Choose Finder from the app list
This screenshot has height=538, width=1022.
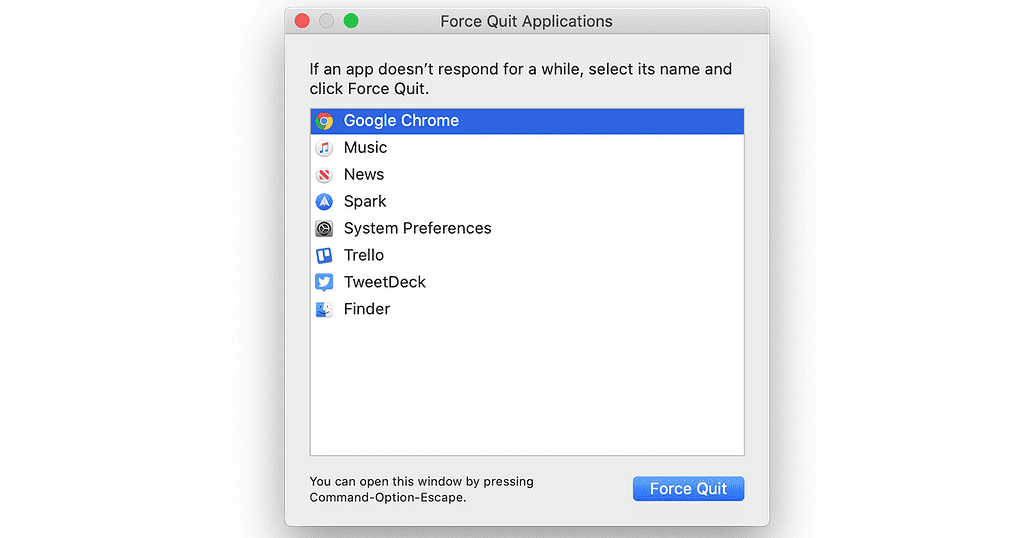(x=367, y=310)
